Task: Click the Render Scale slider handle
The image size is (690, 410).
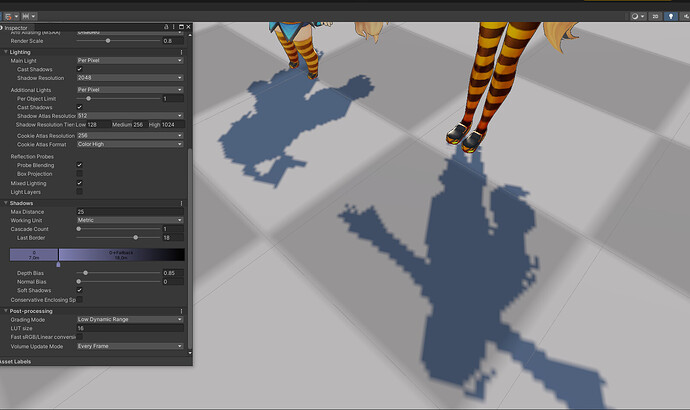Action: [x=108, y=40]
